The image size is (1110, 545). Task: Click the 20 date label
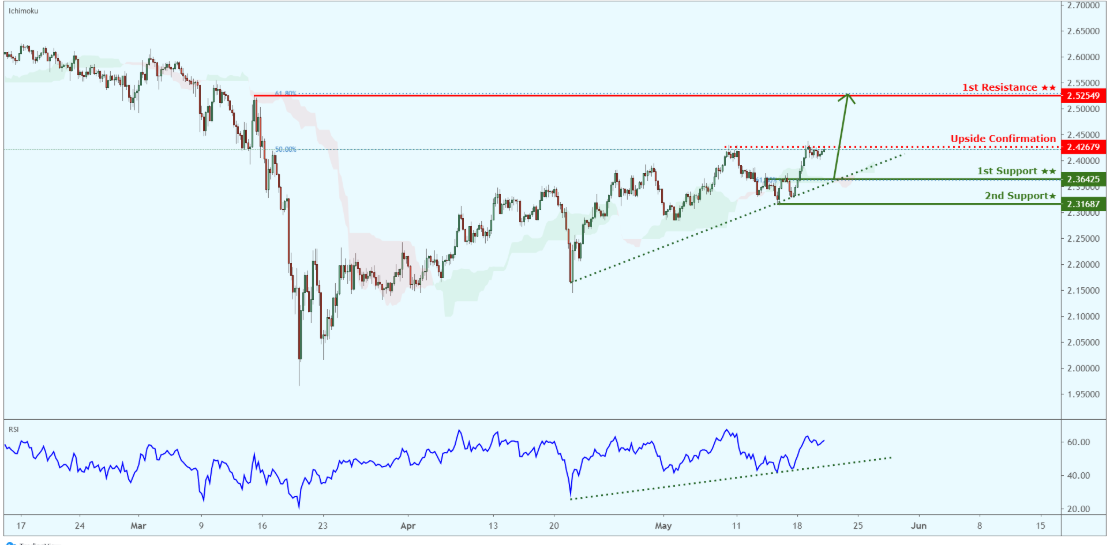[x=554, y=527]
